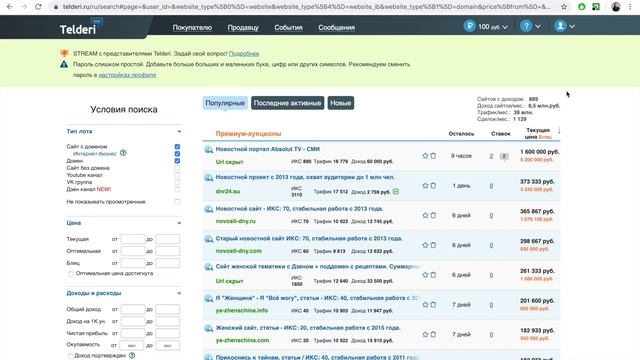Check Сайт без домена checkbox
640x360 pixels.
pyautogui.click(x=177, y=168)
